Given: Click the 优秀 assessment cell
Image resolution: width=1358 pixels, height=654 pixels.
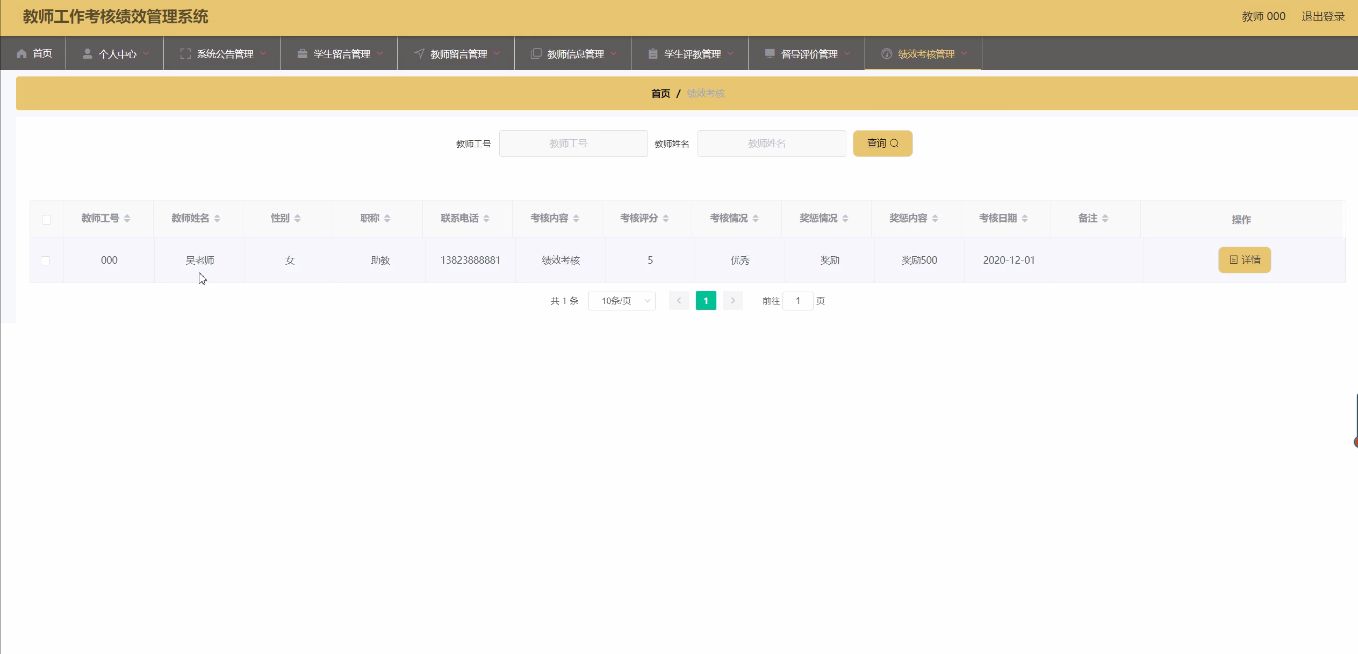Looking at the screenshot, I should (740, 260).
